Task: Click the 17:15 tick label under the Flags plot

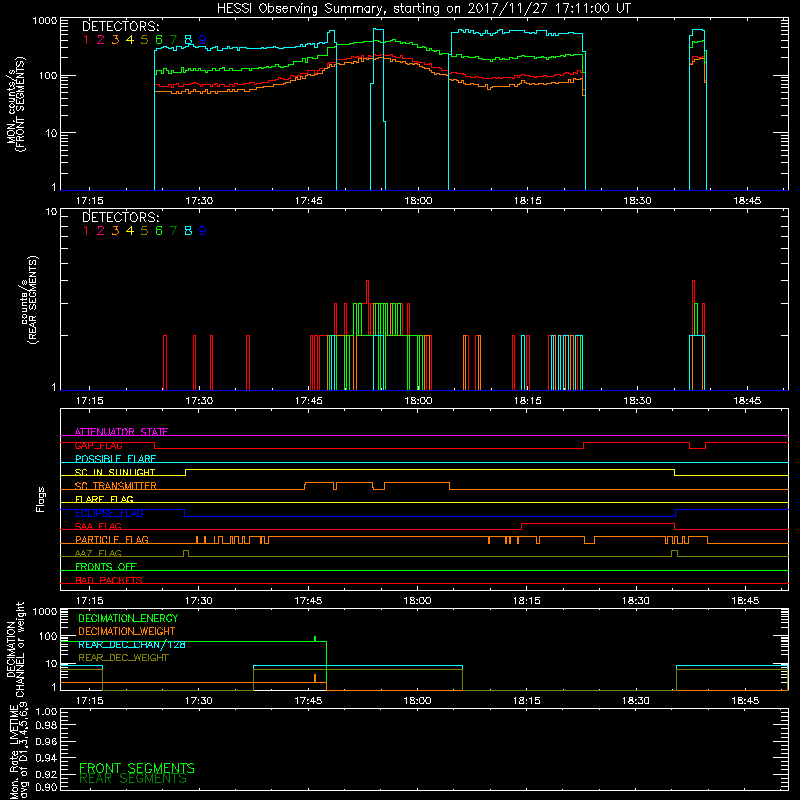Action: [90, 601]
